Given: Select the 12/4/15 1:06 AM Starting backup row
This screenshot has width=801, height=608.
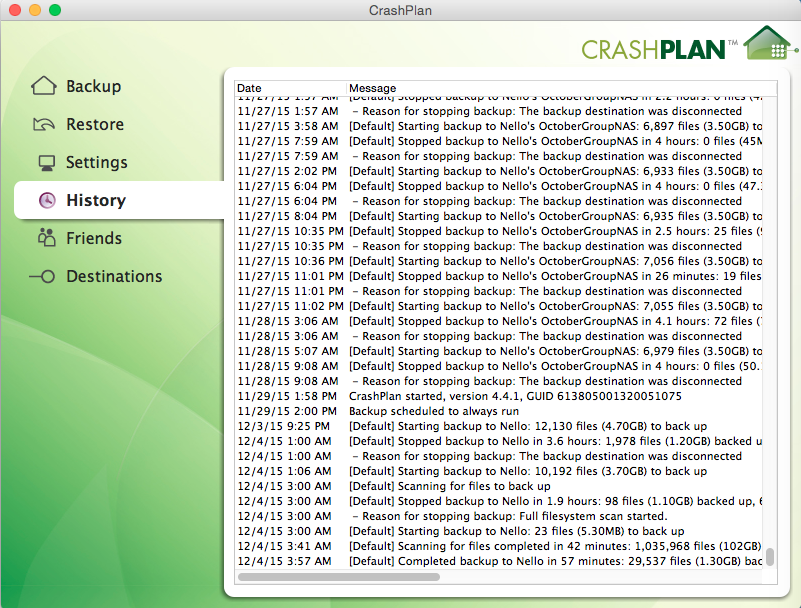Looking at the screenshot, I should coord(499,471).
